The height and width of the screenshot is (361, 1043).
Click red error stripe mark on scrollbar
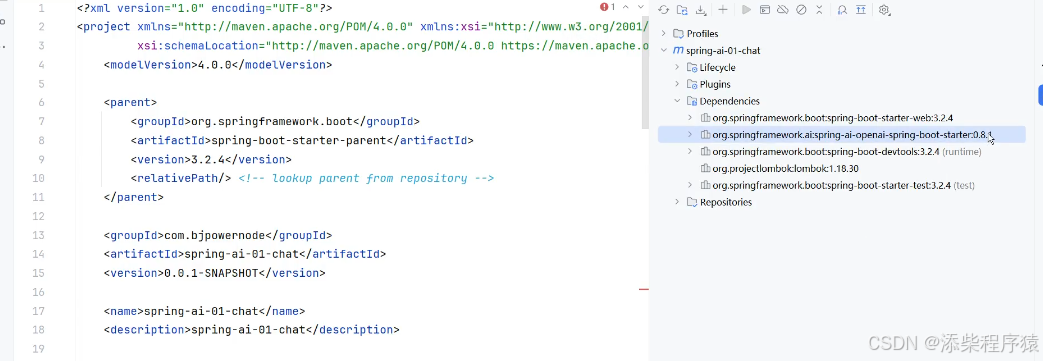(643, 290)
